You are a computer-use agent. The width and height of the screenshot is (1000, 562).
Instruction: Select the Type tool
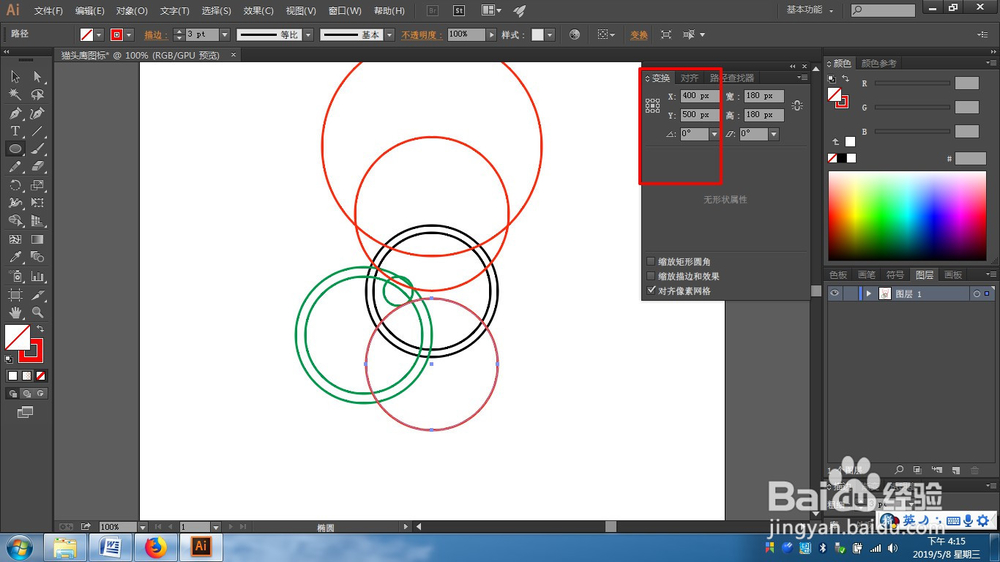click(15, 131)
